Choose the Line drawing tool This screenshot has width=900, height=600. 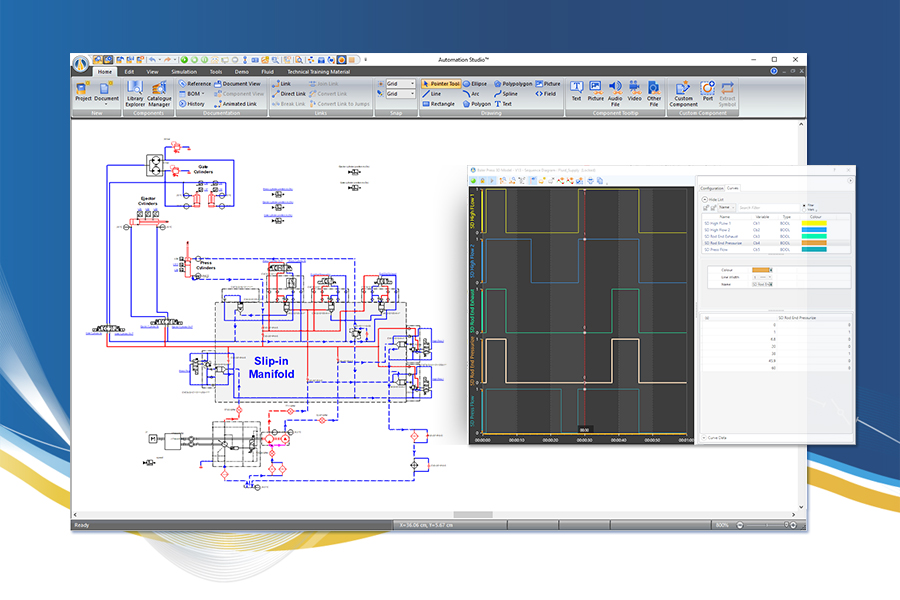click(432, 94)
